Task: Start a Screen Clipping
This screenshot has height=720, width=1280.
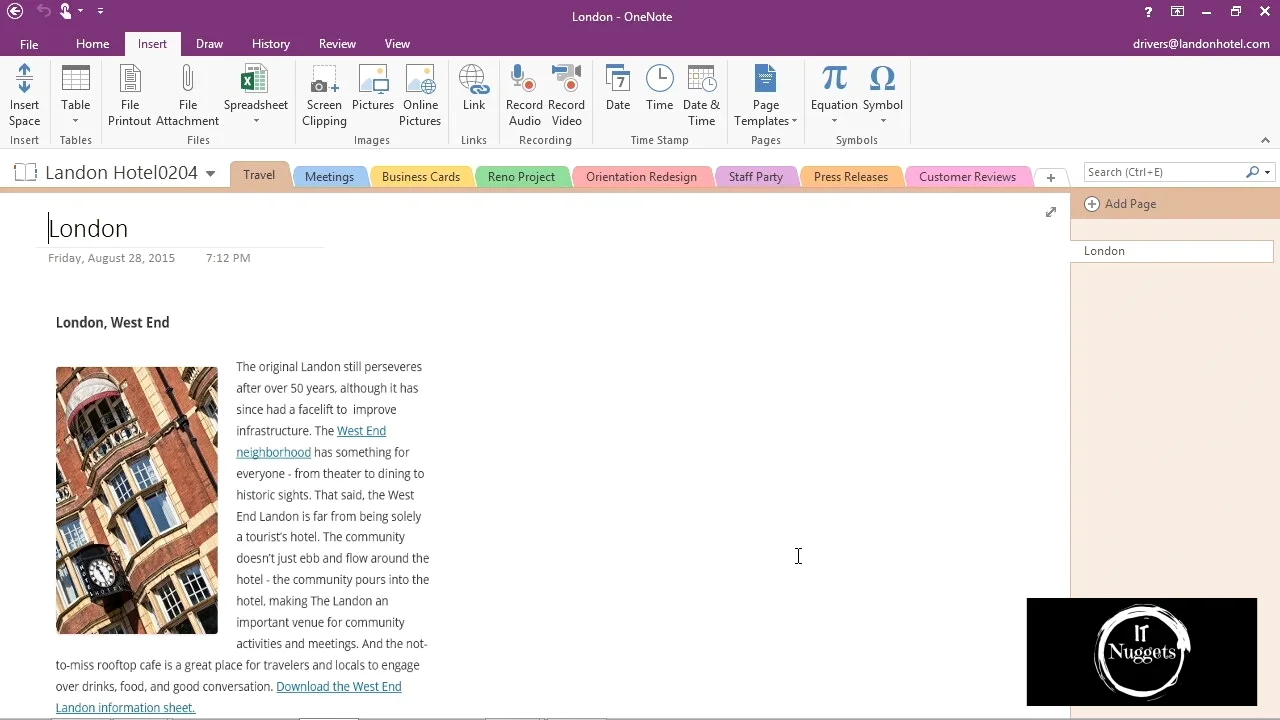Action: click(x=324, y=96)
